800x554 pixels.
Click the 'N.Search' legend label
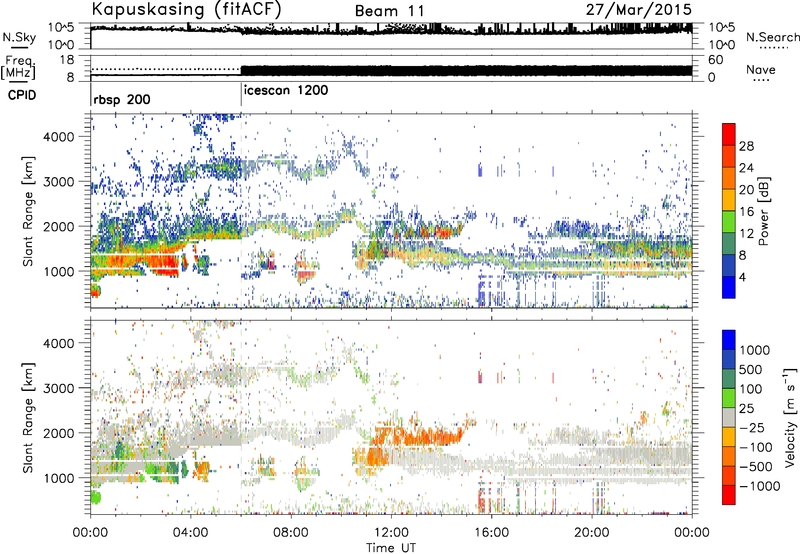tap(772, 37)
